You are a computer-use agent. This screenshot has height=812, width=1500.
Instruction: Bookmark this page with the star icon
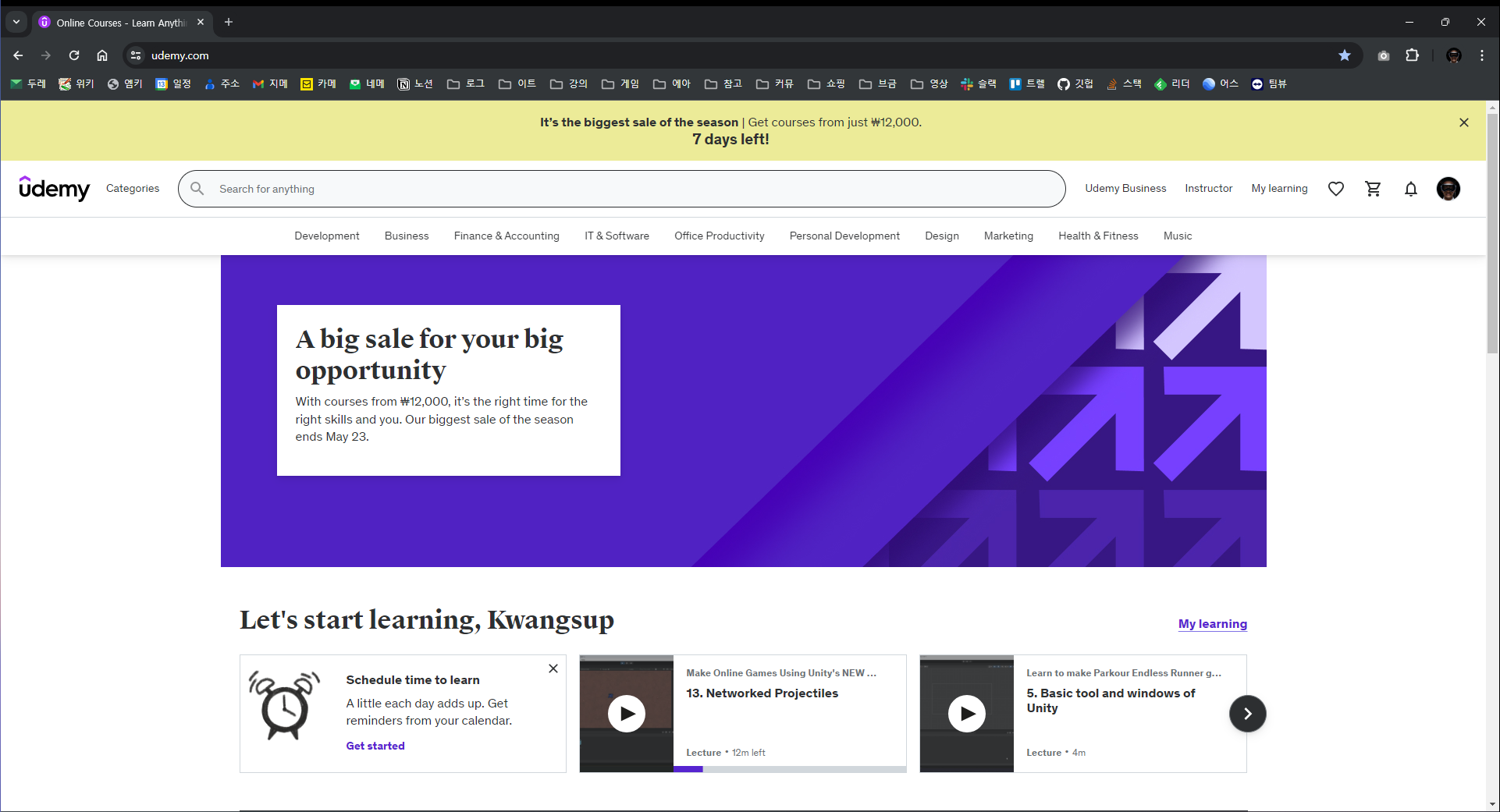coord(1345,55)
